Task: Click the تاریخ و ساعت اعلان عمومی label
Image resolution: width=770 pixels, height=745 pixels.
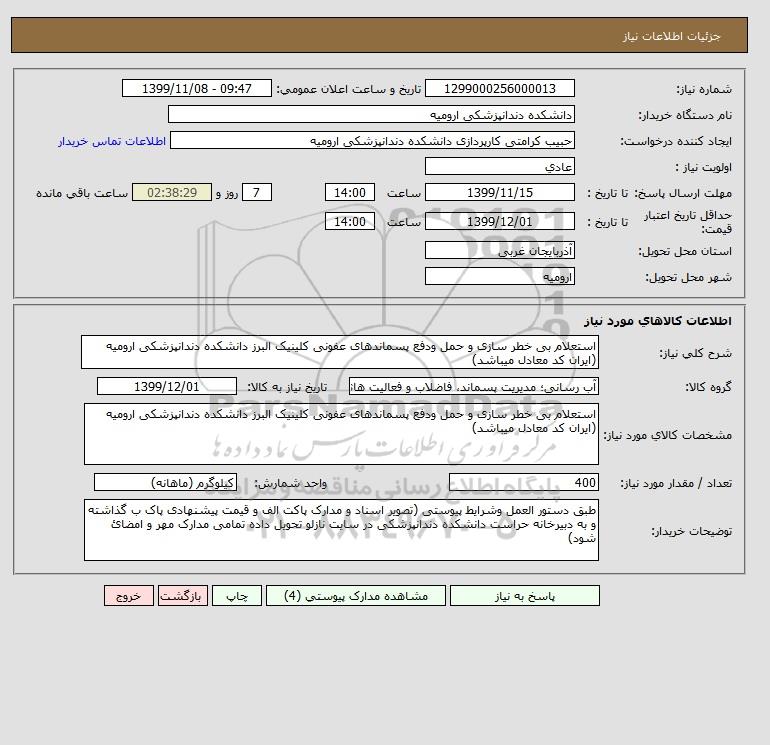Action: pos(349,89)
